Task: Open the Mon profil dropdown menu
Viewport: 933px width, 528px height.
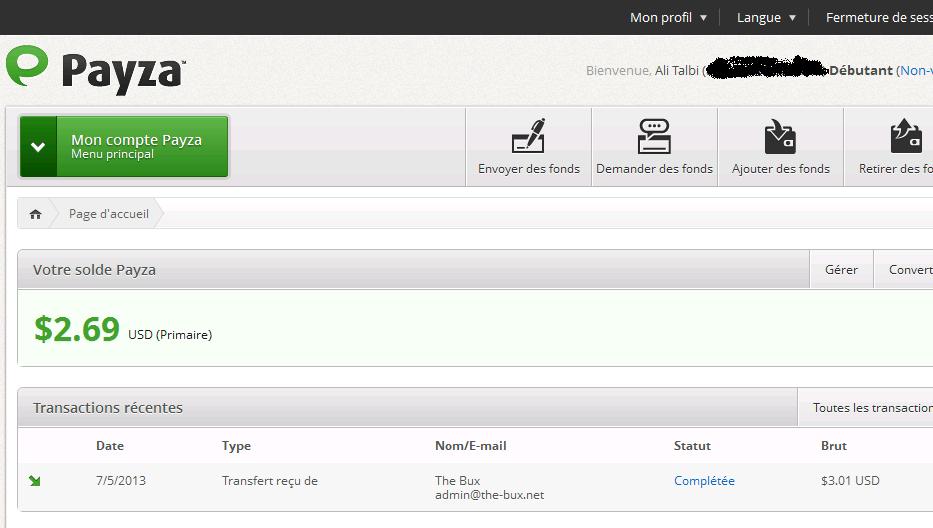Action: (668, 17)
